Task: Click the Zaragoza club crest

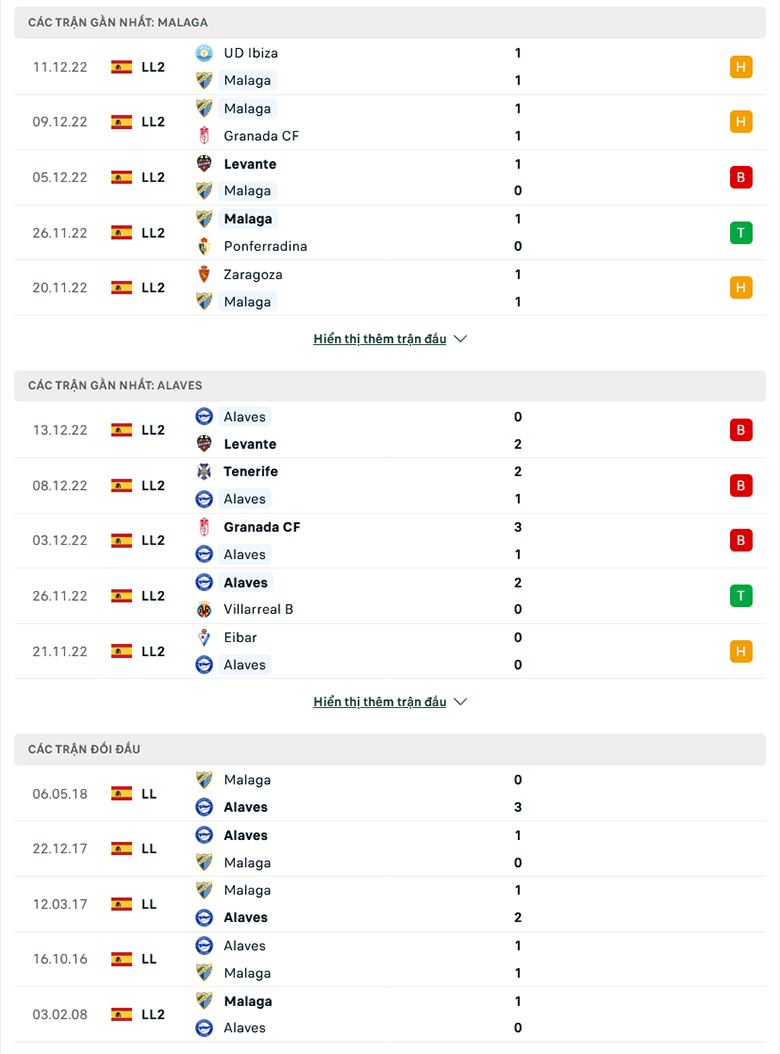Action: 204,274
